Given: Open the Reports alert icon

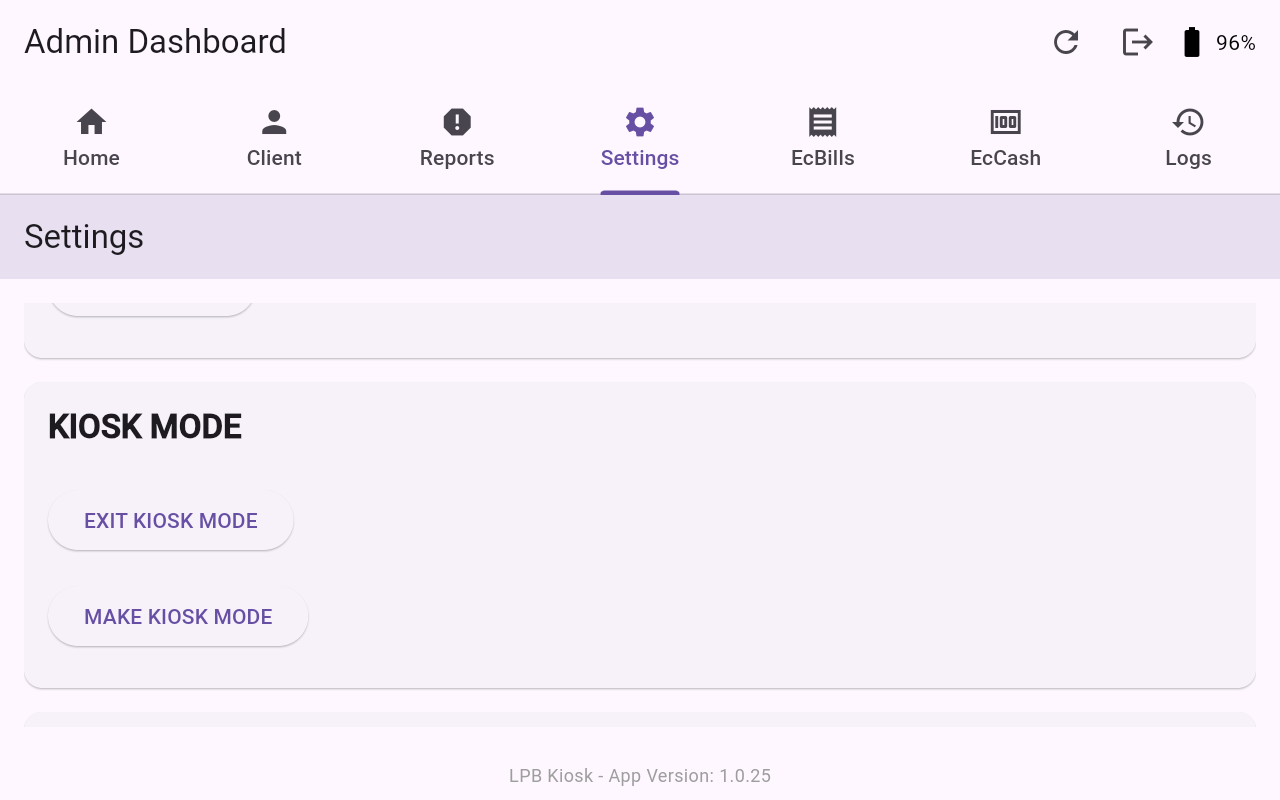Looking at the screenshot, I should click(457, 122).
